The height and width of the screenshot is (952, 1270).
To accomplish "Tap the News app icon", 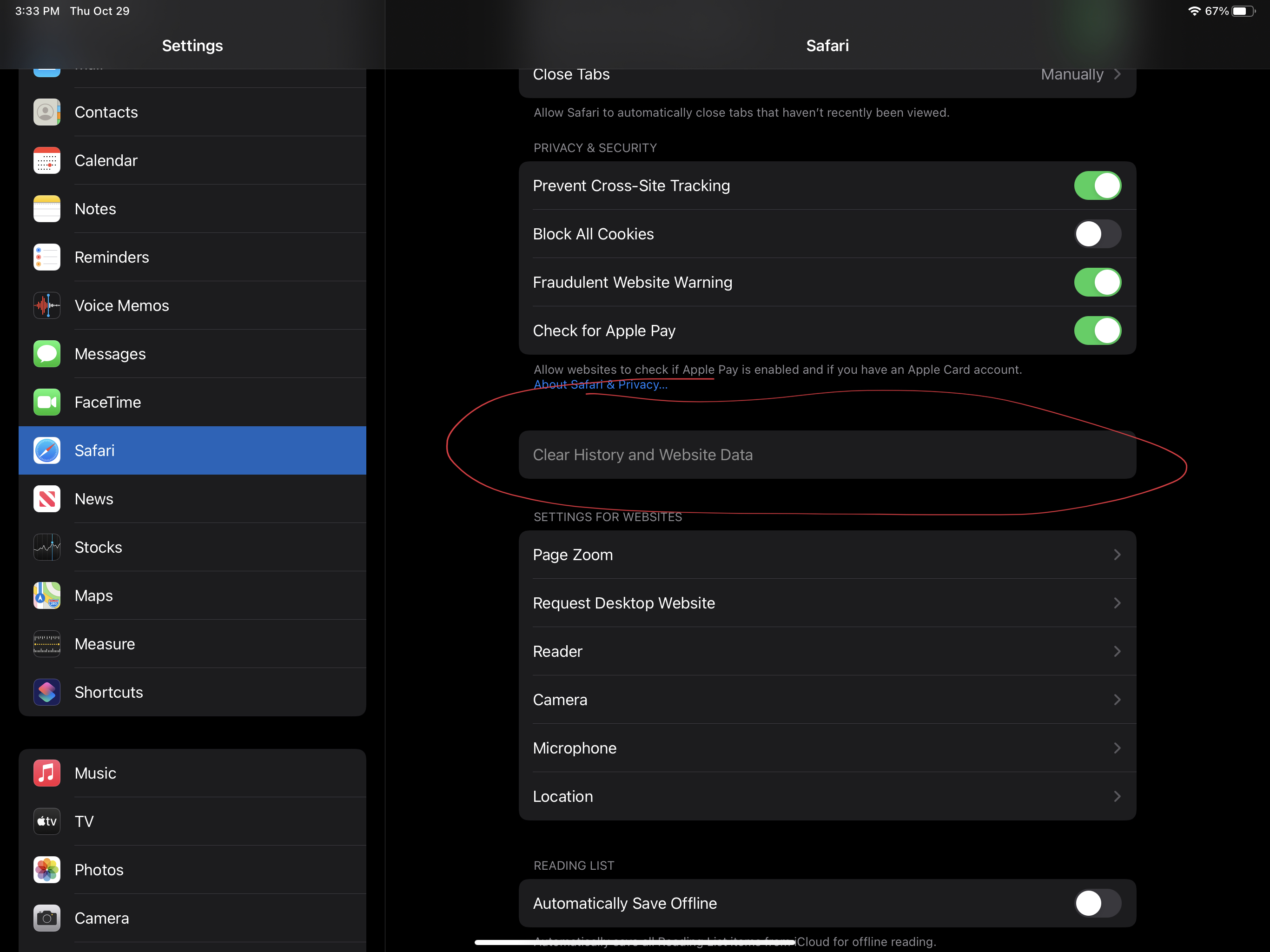I will 46,499.
